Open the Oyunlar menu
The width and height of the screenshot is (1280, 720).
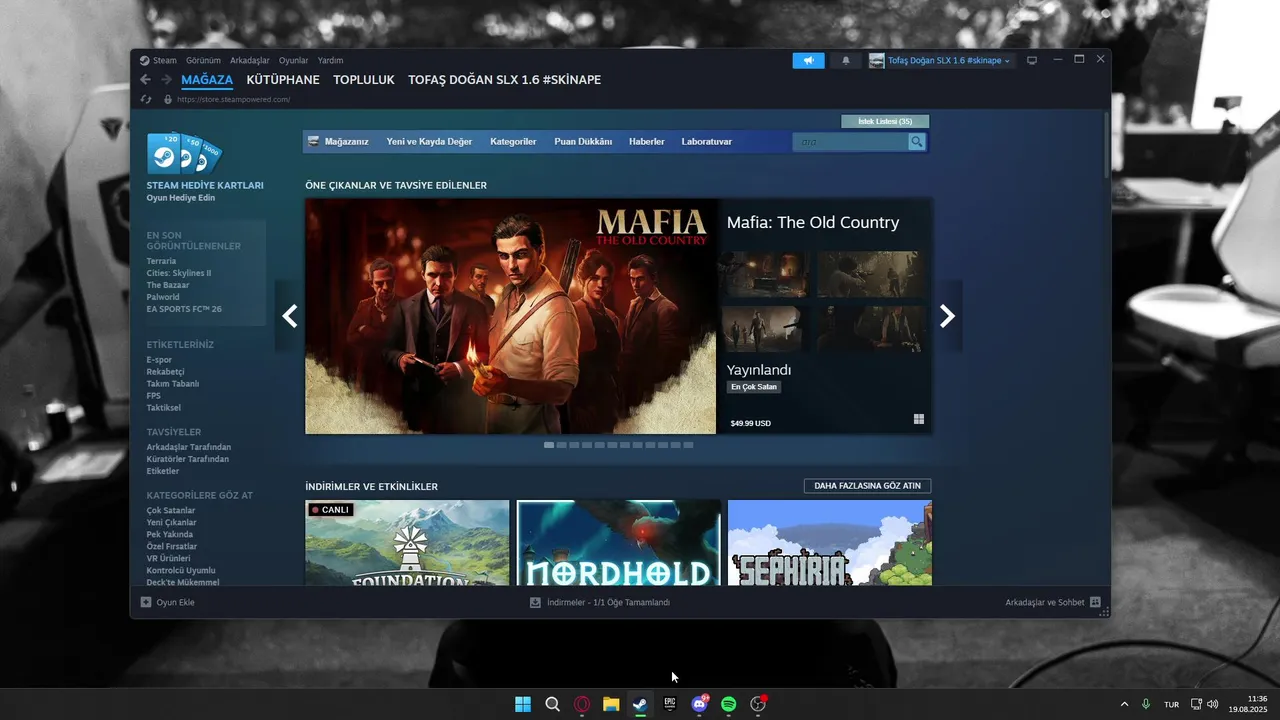[x=294, y=61]
